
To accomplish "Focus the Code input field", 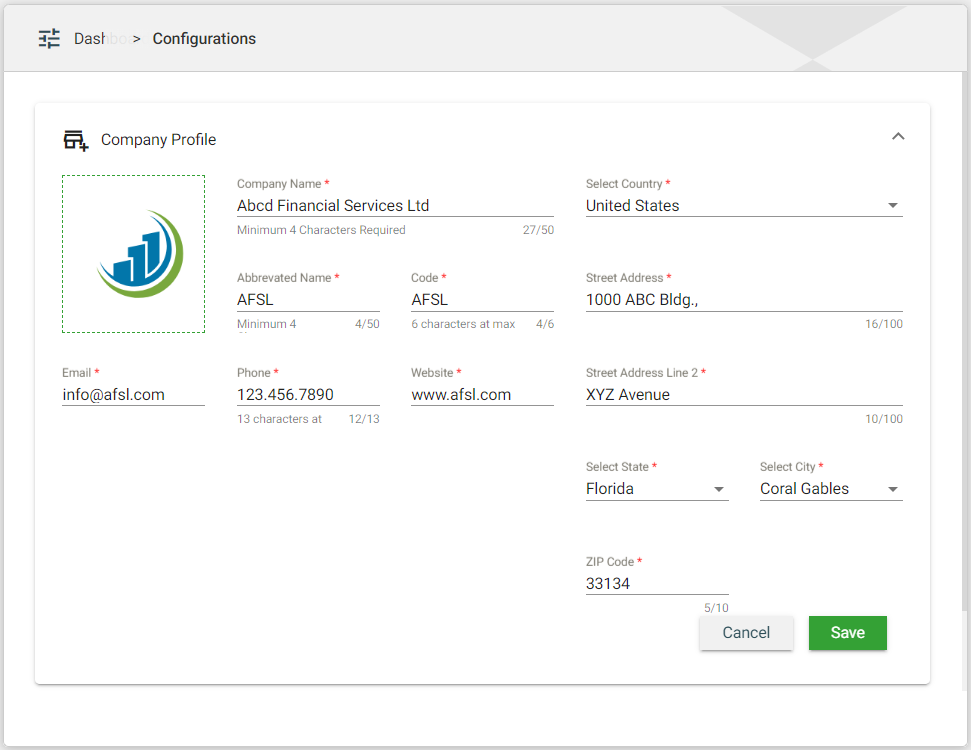I will (x=481, y=300).
